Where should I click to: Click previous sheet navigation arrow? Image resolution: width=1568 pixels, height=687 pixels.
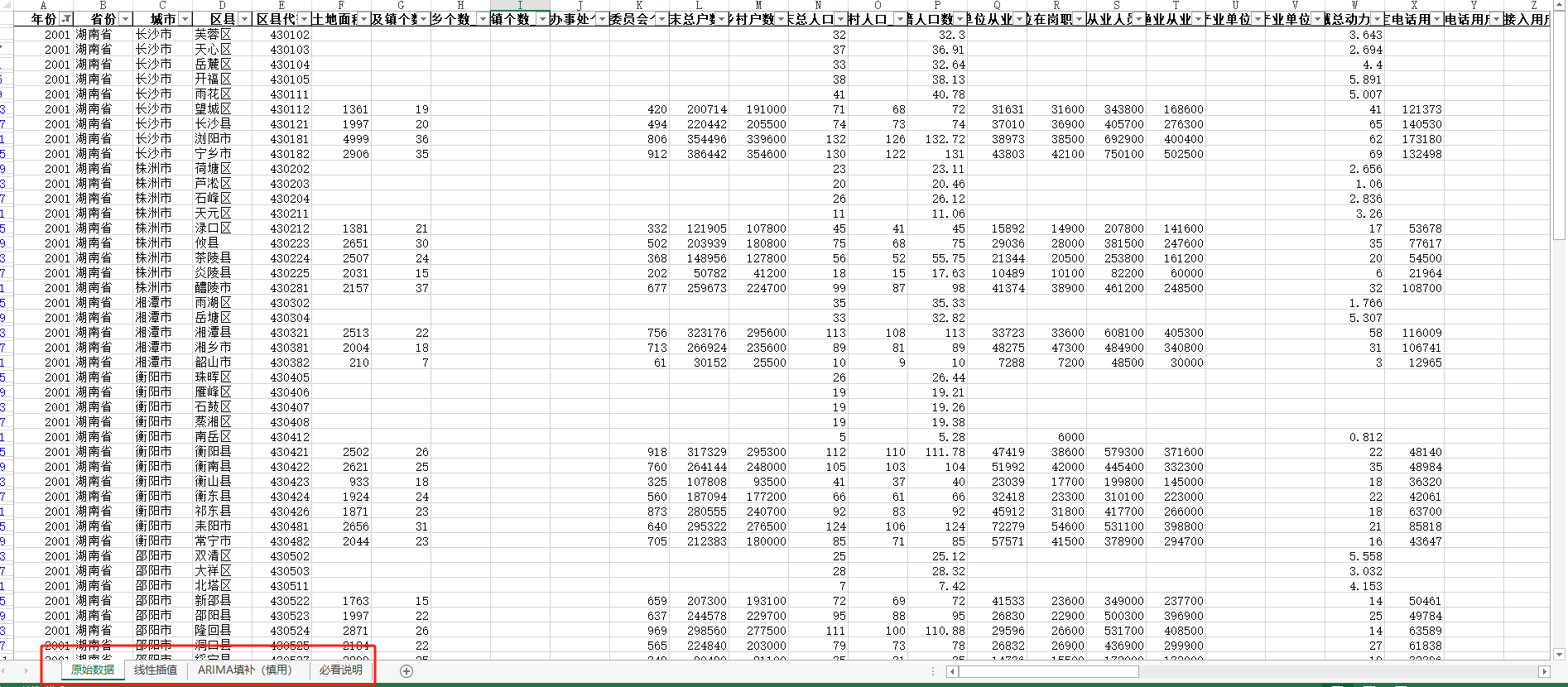4,671
